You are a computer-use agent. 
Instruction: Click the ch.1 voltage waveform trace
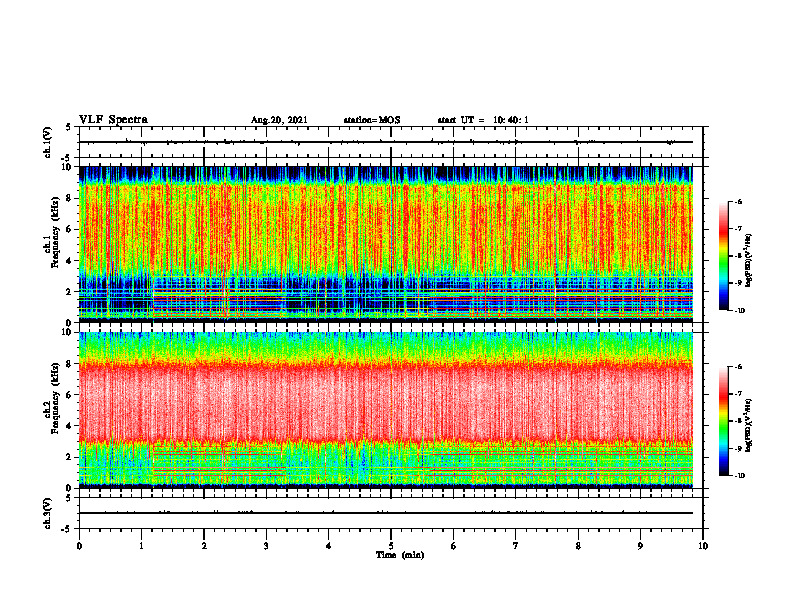pos(386,142)
